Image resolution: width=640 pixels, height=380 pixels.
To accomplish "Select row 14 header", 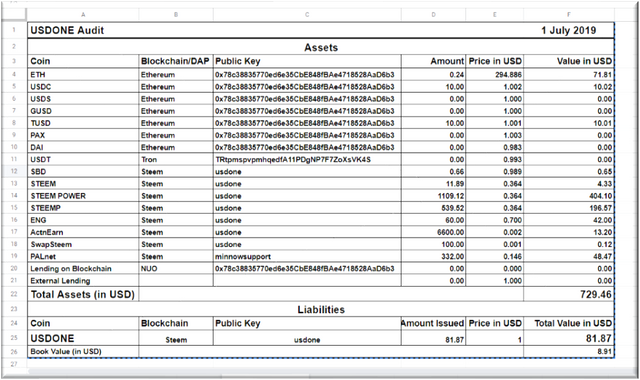I will (x=14, y=196).
